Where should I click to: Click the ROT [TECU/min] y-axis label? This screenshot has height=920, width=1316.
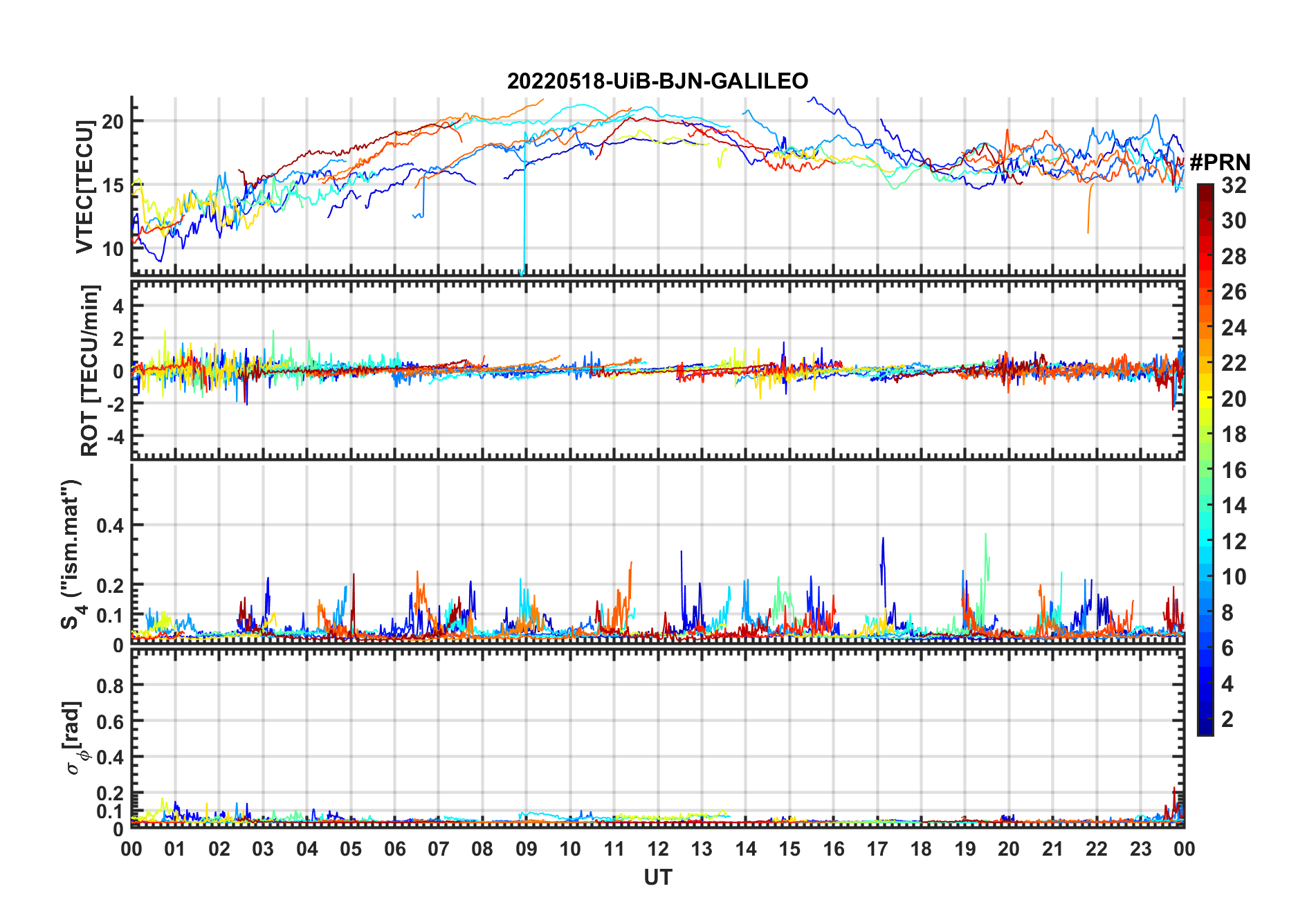coord(89,370)
